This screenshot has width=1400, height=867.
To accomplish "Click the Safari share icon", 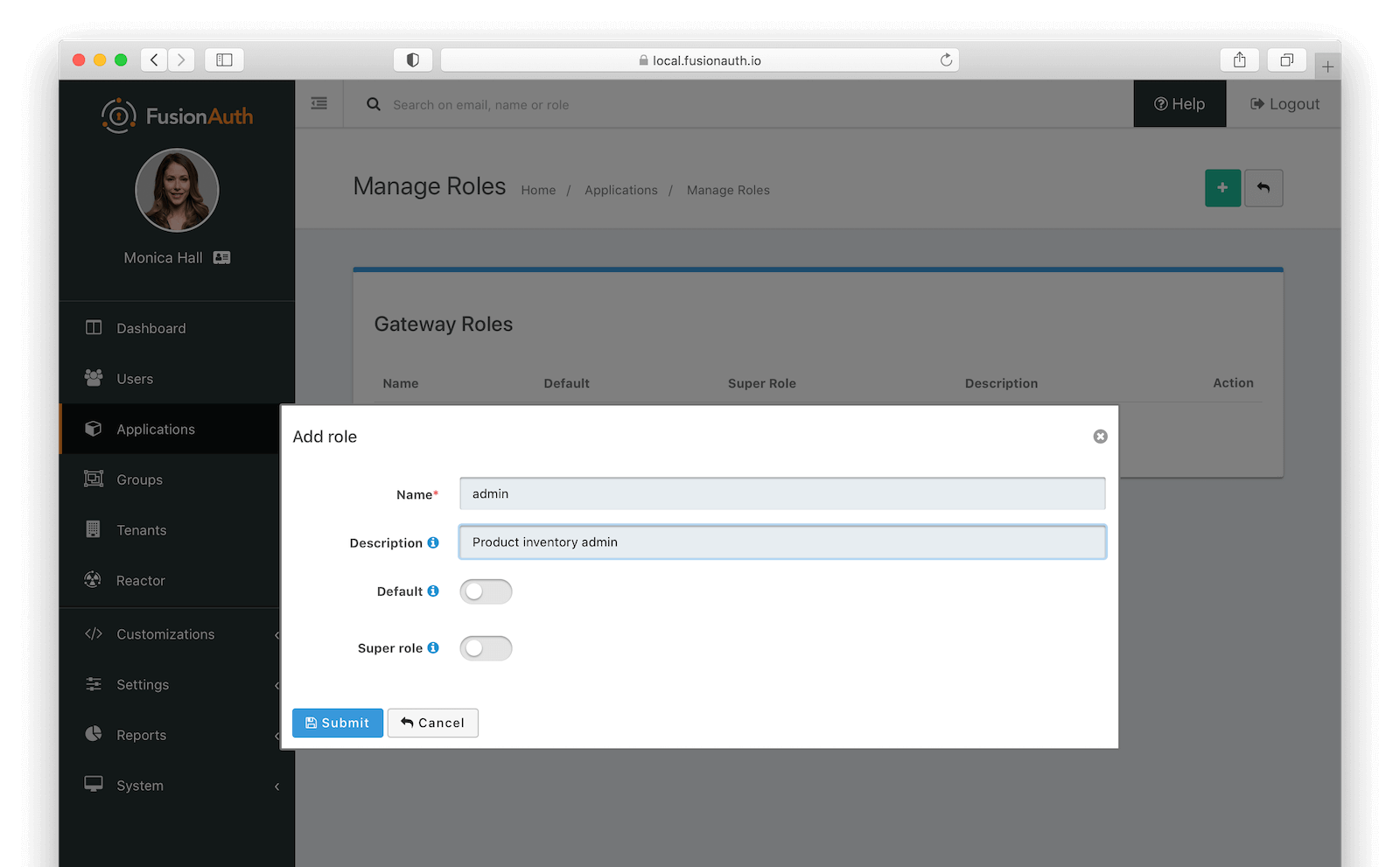I will click(x=1240, y=59).
